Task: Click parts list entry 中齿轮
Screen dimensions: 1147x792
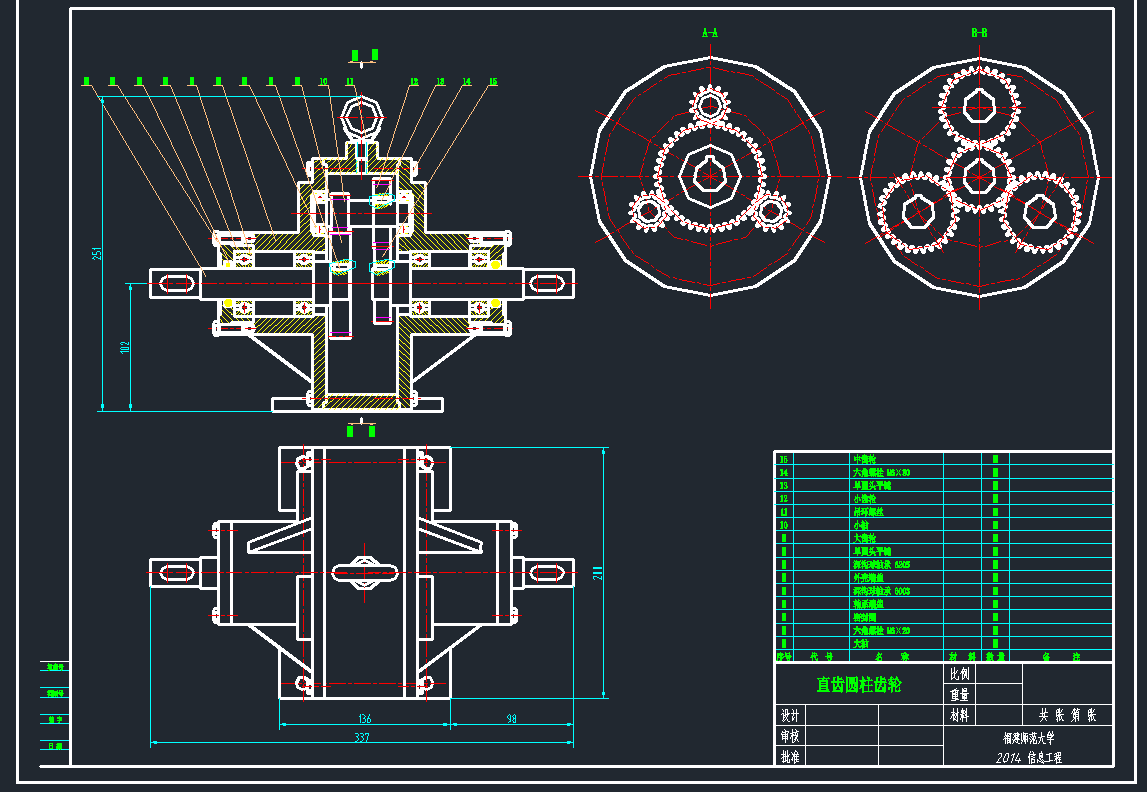Action: pyautogui.click(x=864, y=459)
